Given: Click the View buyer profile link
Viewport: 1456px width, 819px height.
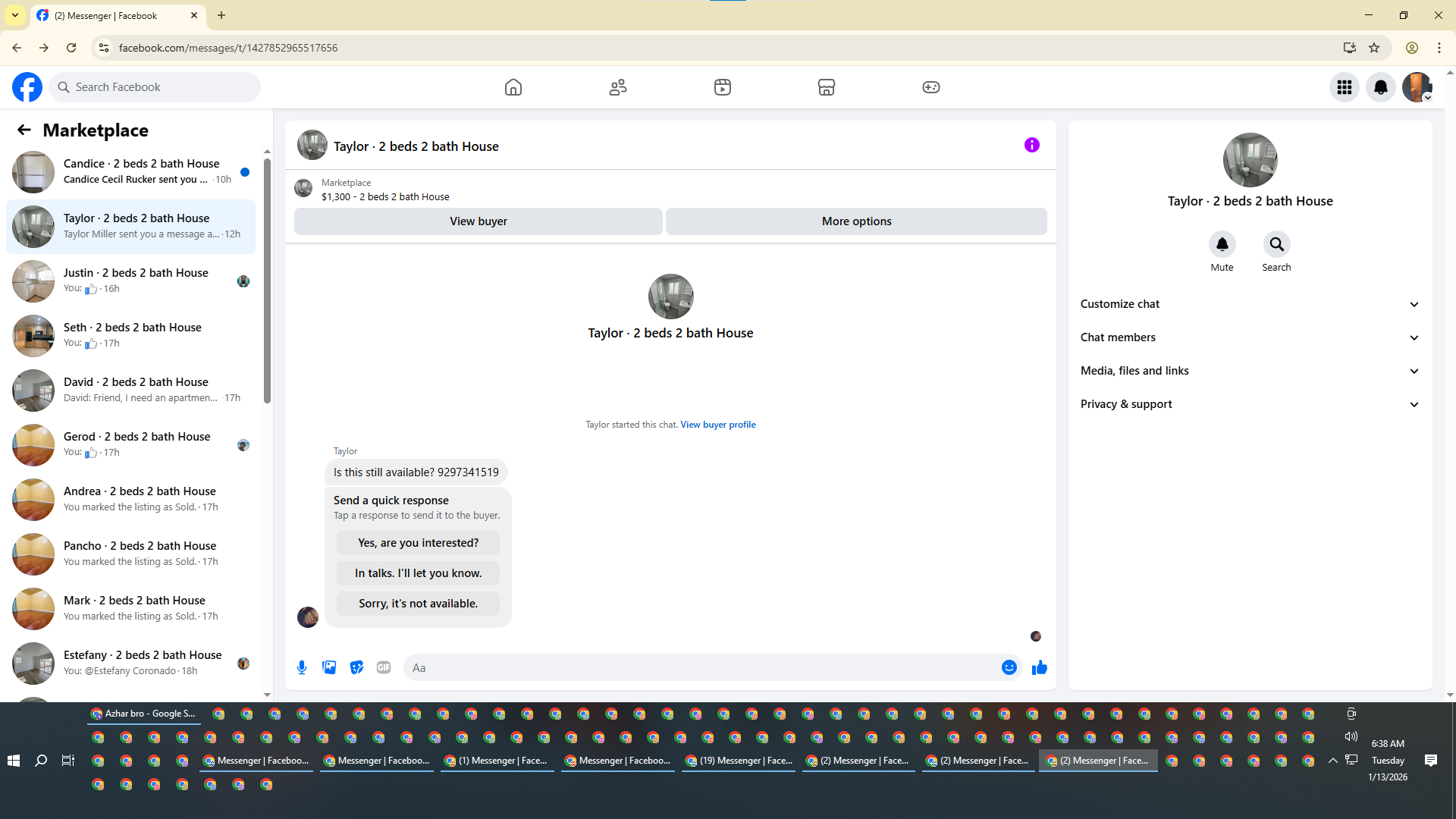Looking at the screenshot, I should (x=717, y=425).
